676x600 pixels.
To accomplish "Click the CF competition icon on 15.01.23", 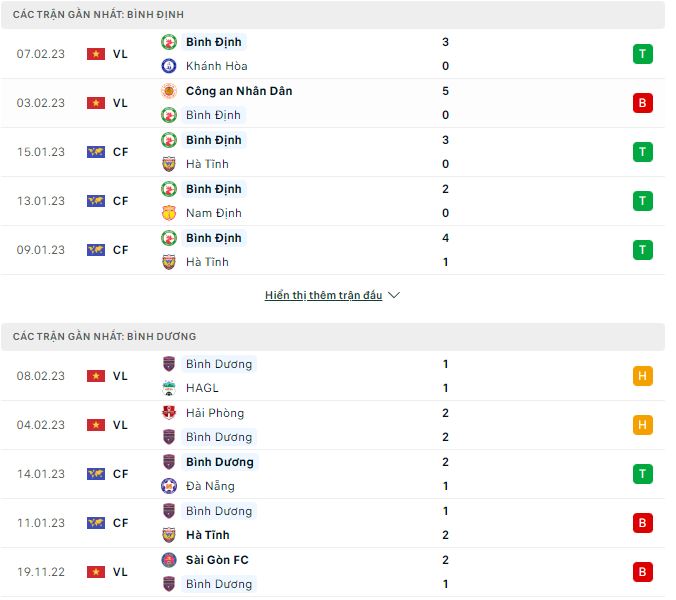I will (x=96, y=152).
